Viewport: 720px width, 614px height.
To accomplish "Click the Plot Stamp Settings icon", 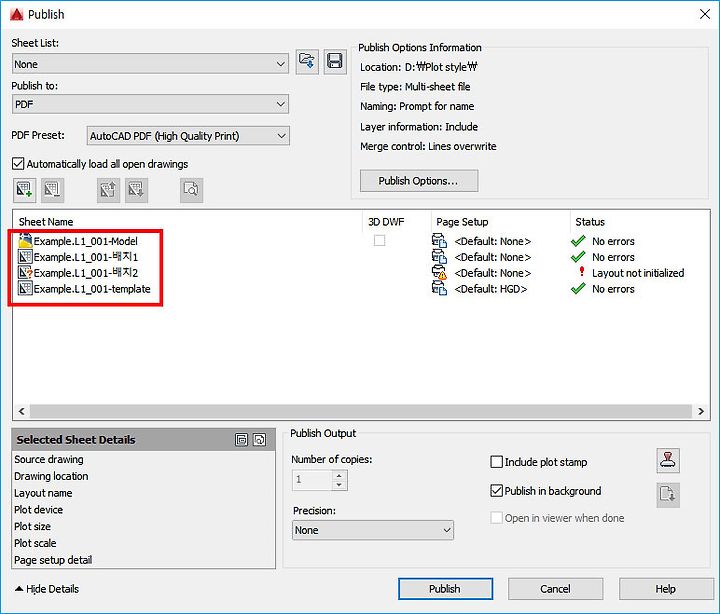I will coord(668,461).
